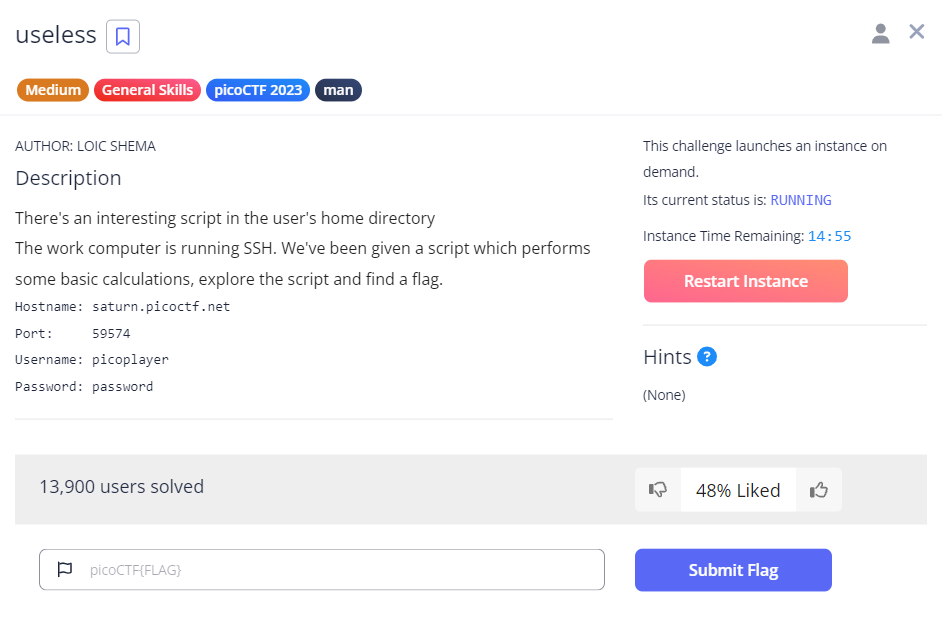
Task: Click the port number 59574
Action: [x=111, y=333]
